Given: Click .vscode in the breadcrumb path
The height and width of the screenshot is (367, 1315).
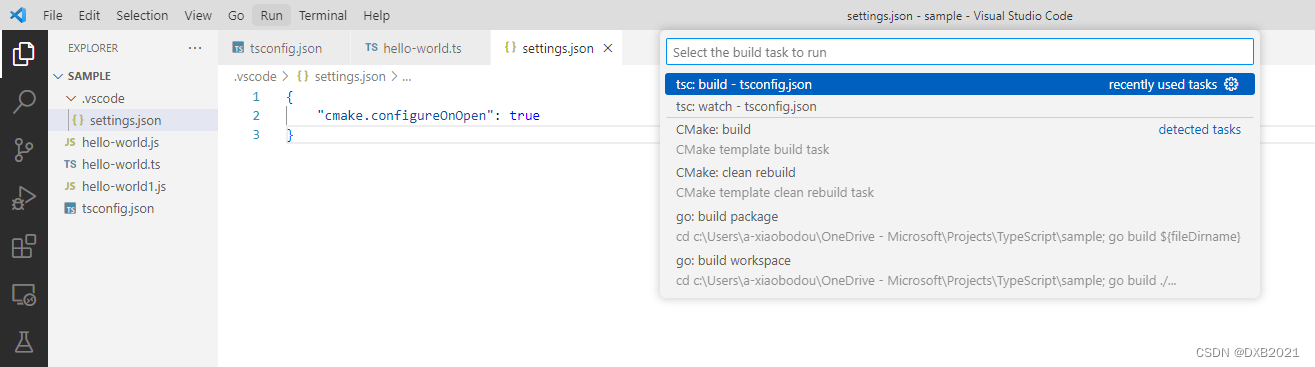Looking at the screenshot, I should [254, 76].
